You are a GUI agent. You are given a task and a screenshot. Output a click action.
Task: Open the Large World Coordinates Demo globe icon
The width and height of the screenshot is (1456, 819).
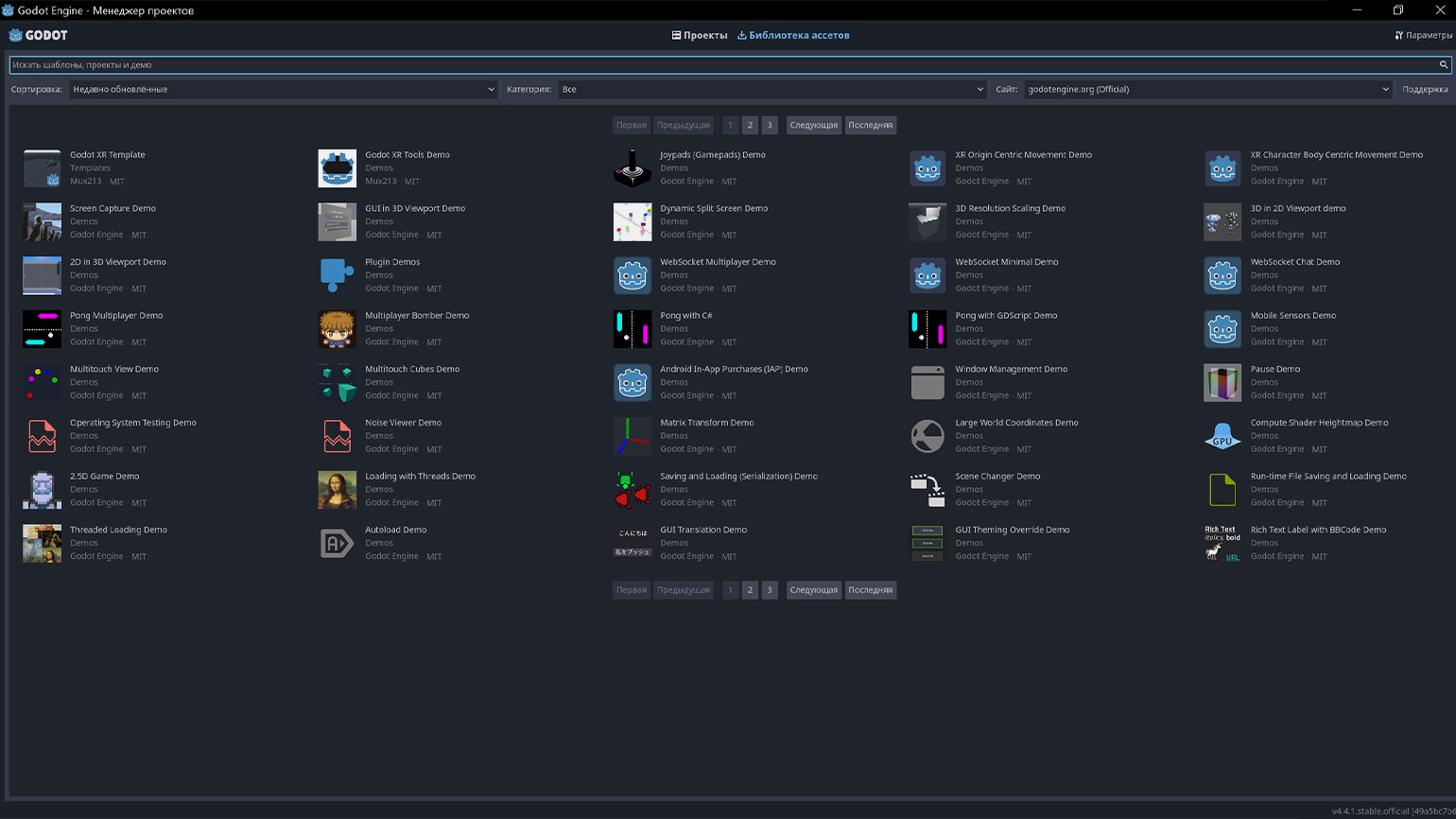[x=927, y=436]
